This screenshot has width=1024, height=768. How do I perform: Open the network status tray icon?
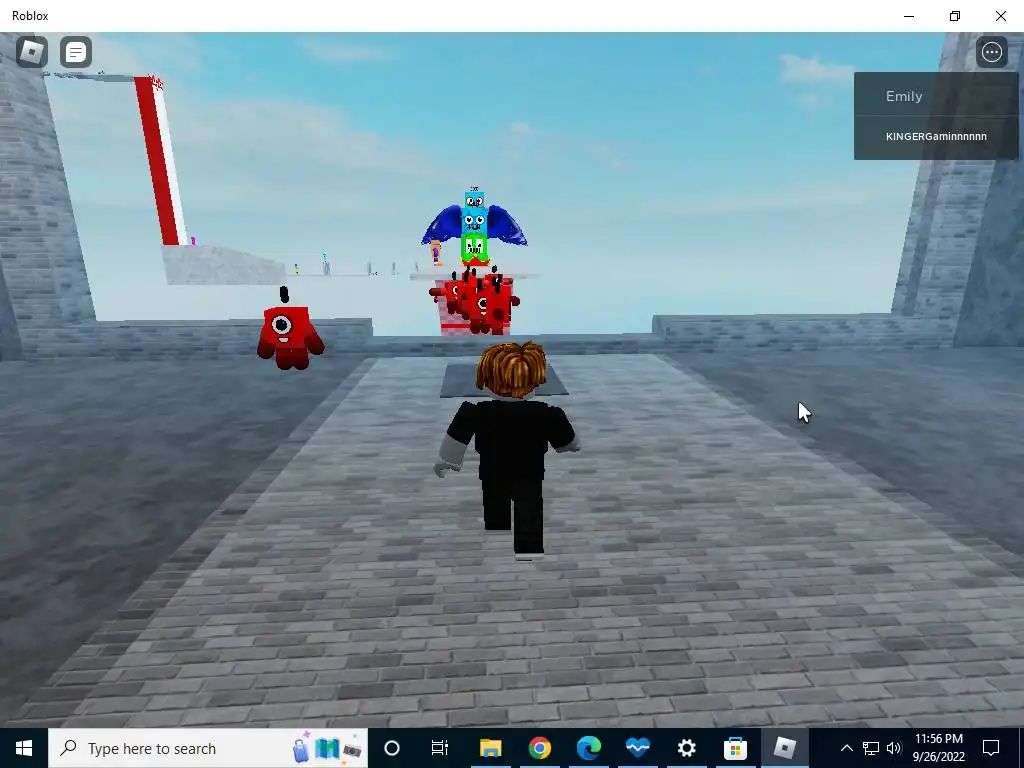pos(871,748)
